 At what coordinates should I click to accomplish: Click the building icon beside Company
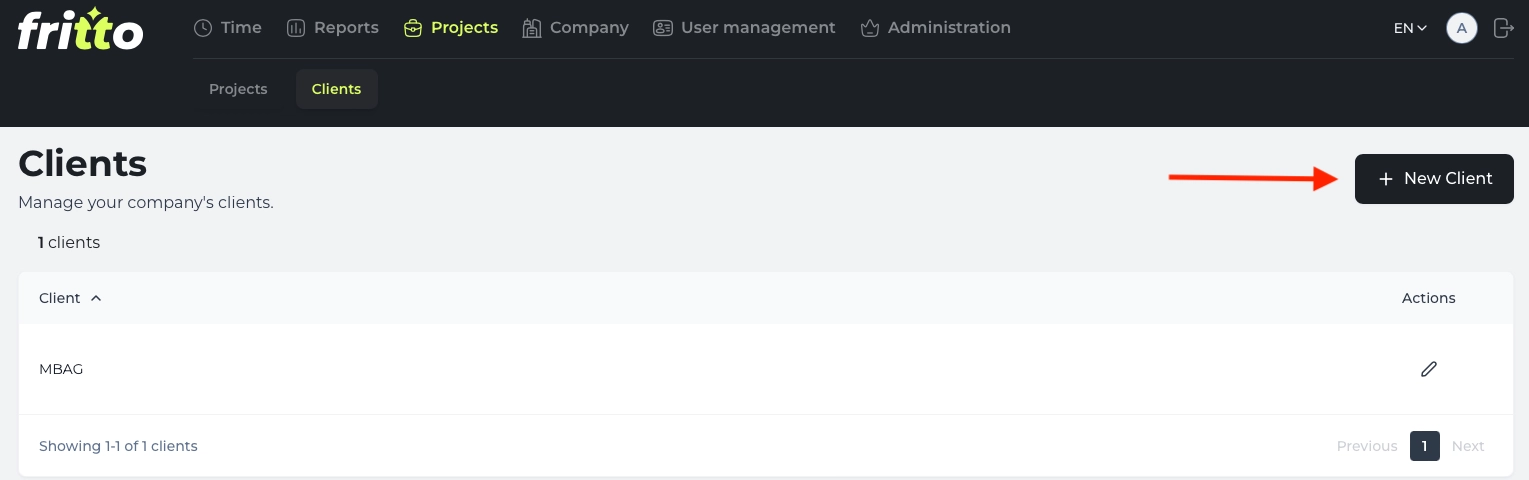(x=532, y=28)
